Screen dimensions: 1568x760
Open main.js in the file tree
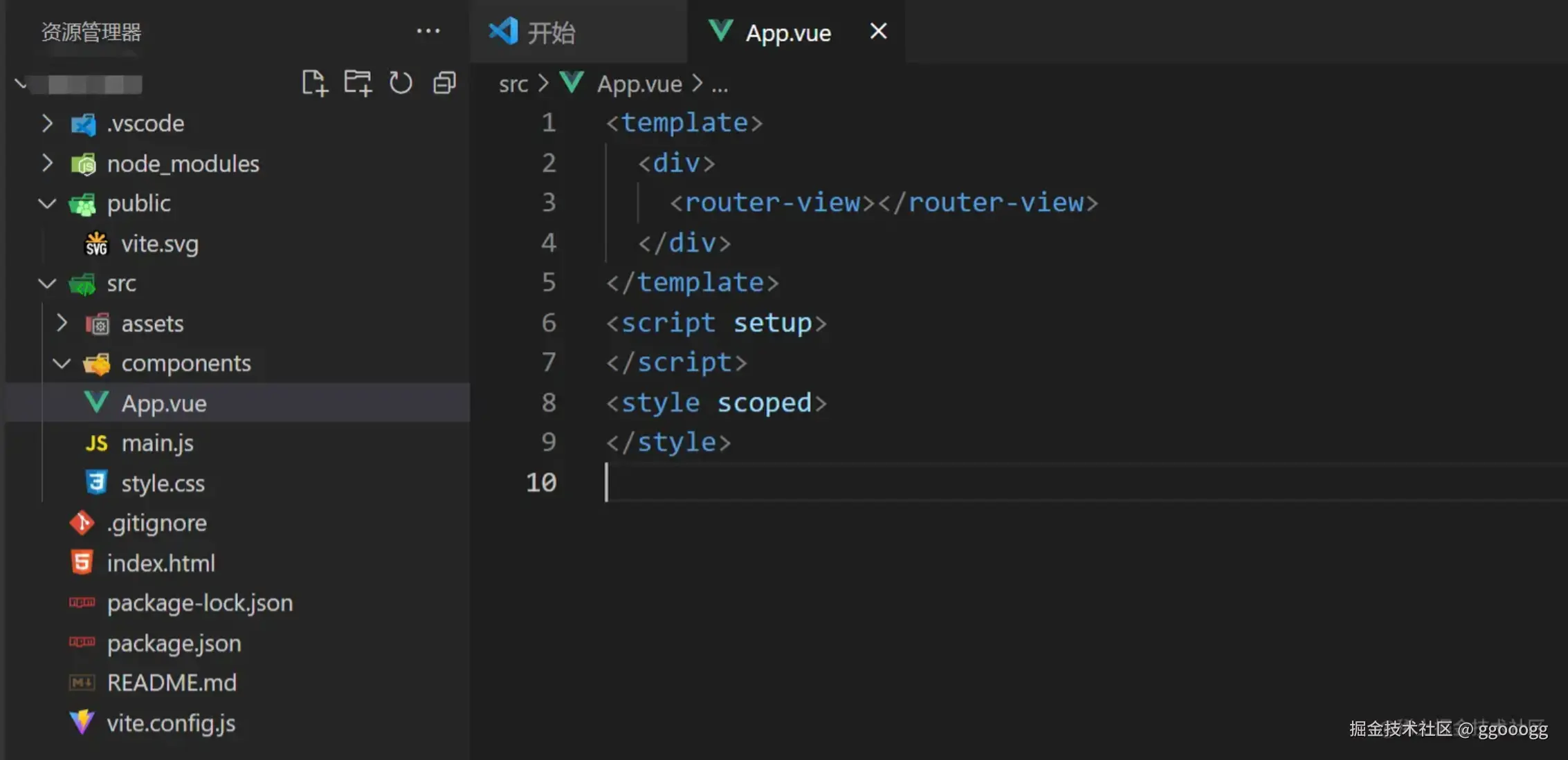[157, 443]
